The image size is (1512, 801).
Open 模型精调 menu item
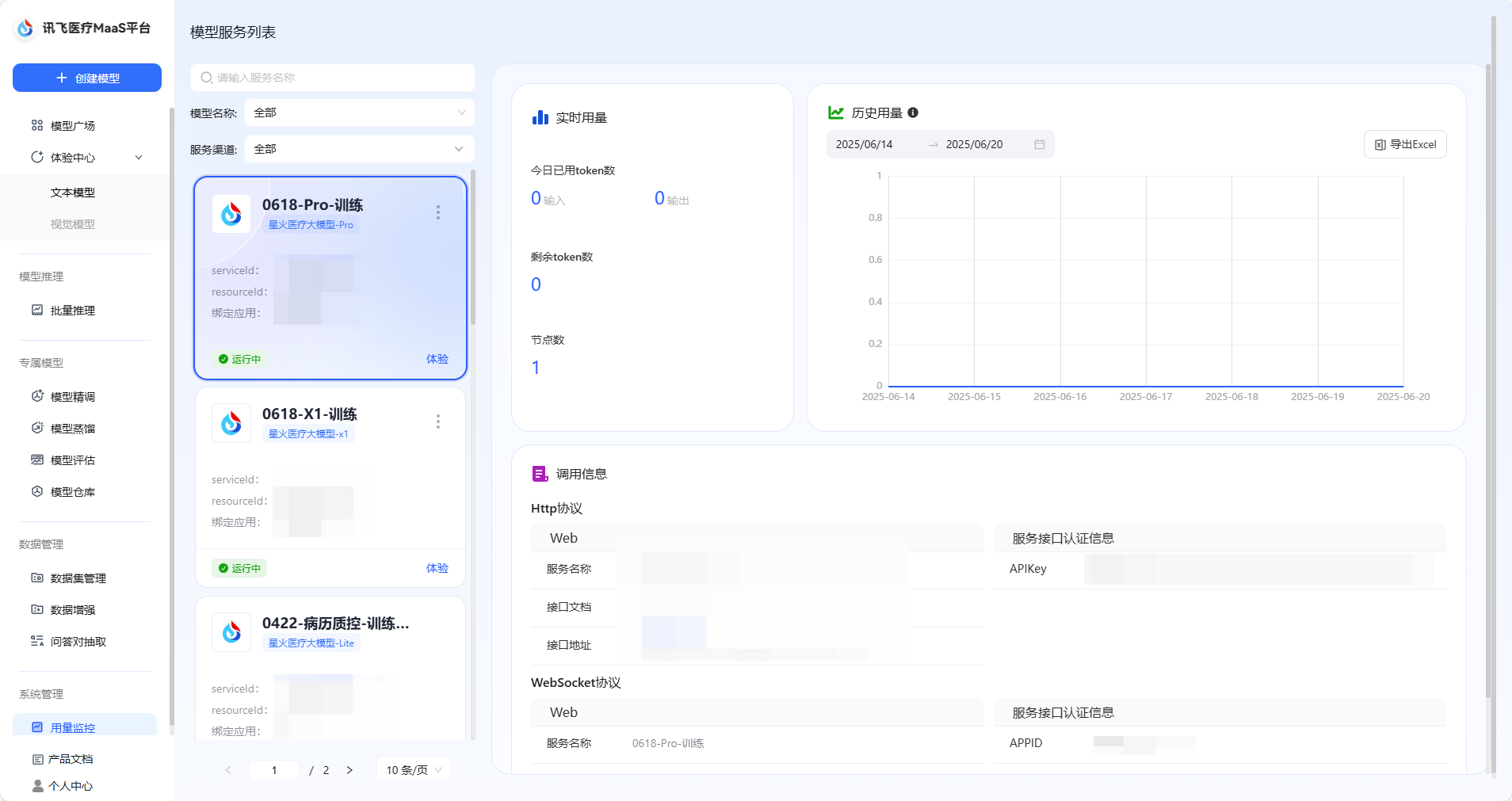point(72,397)
